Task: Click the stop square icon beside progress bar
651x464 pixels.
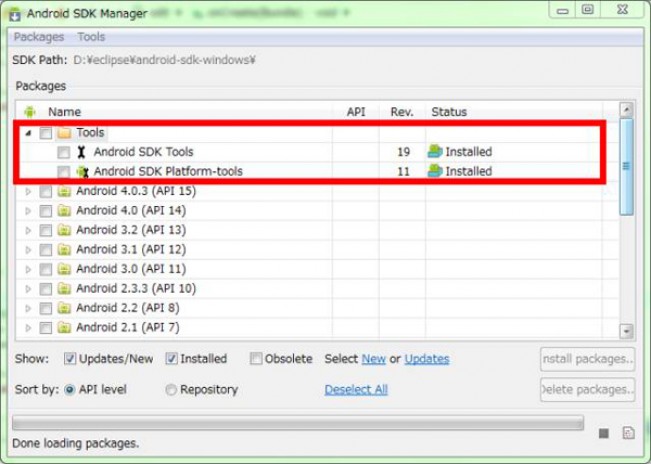Action: coord(604,434)
